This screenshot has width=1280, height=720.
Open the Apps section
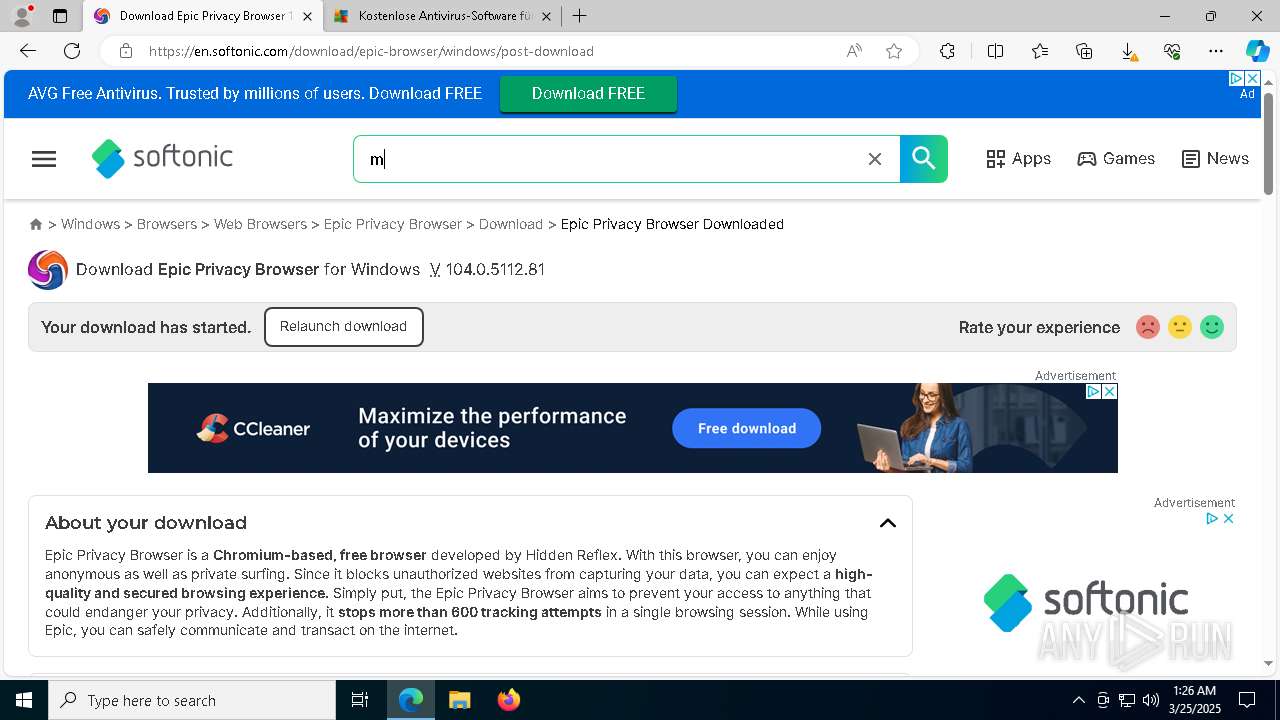click(x=1018, y=159)
